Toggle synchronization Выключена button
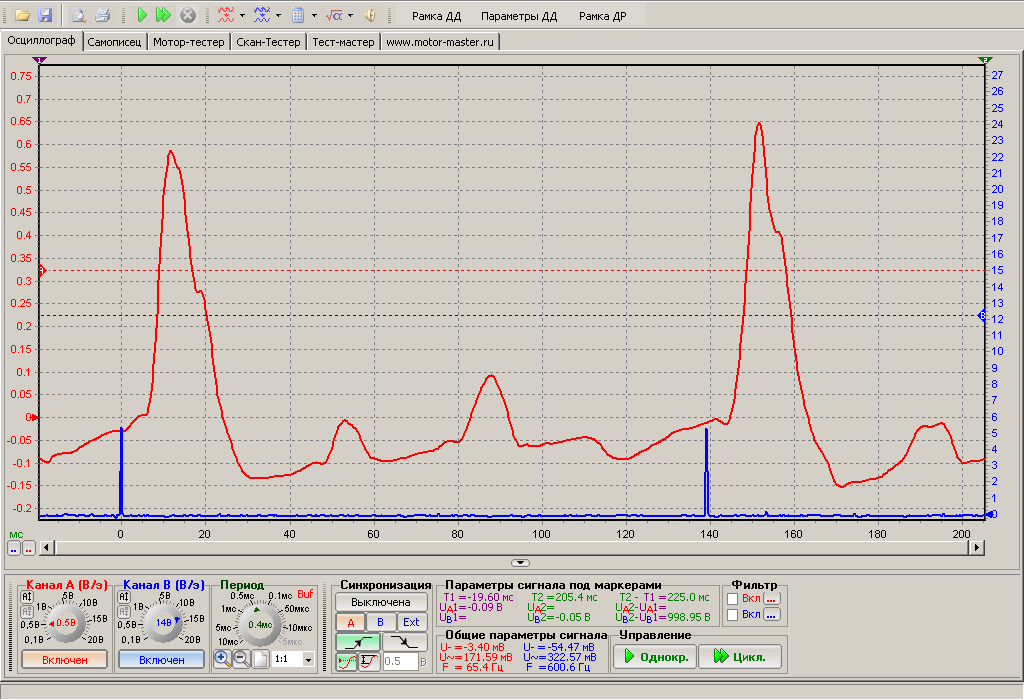Screen dimensions: 1024x700 381,602
